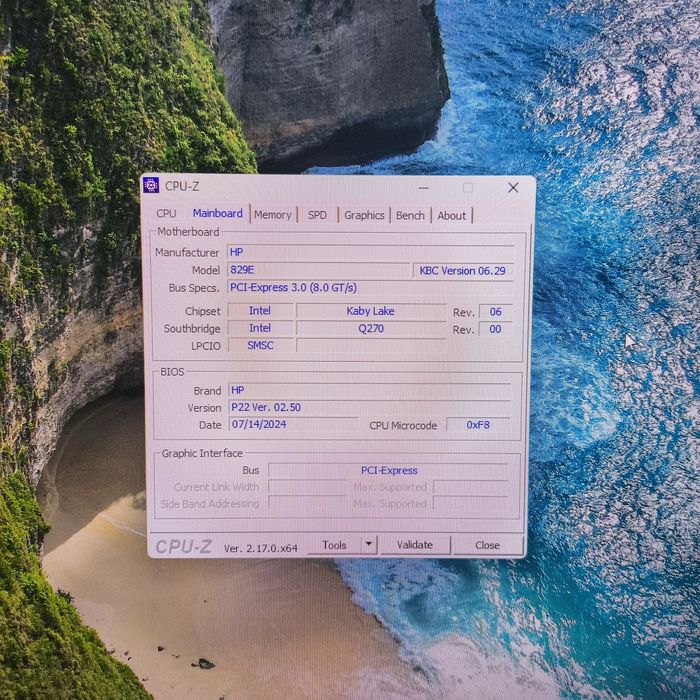Viewport: 700px width, 700px height.
Task: Select the Model value 829E
Action: [x=318, y=270]
